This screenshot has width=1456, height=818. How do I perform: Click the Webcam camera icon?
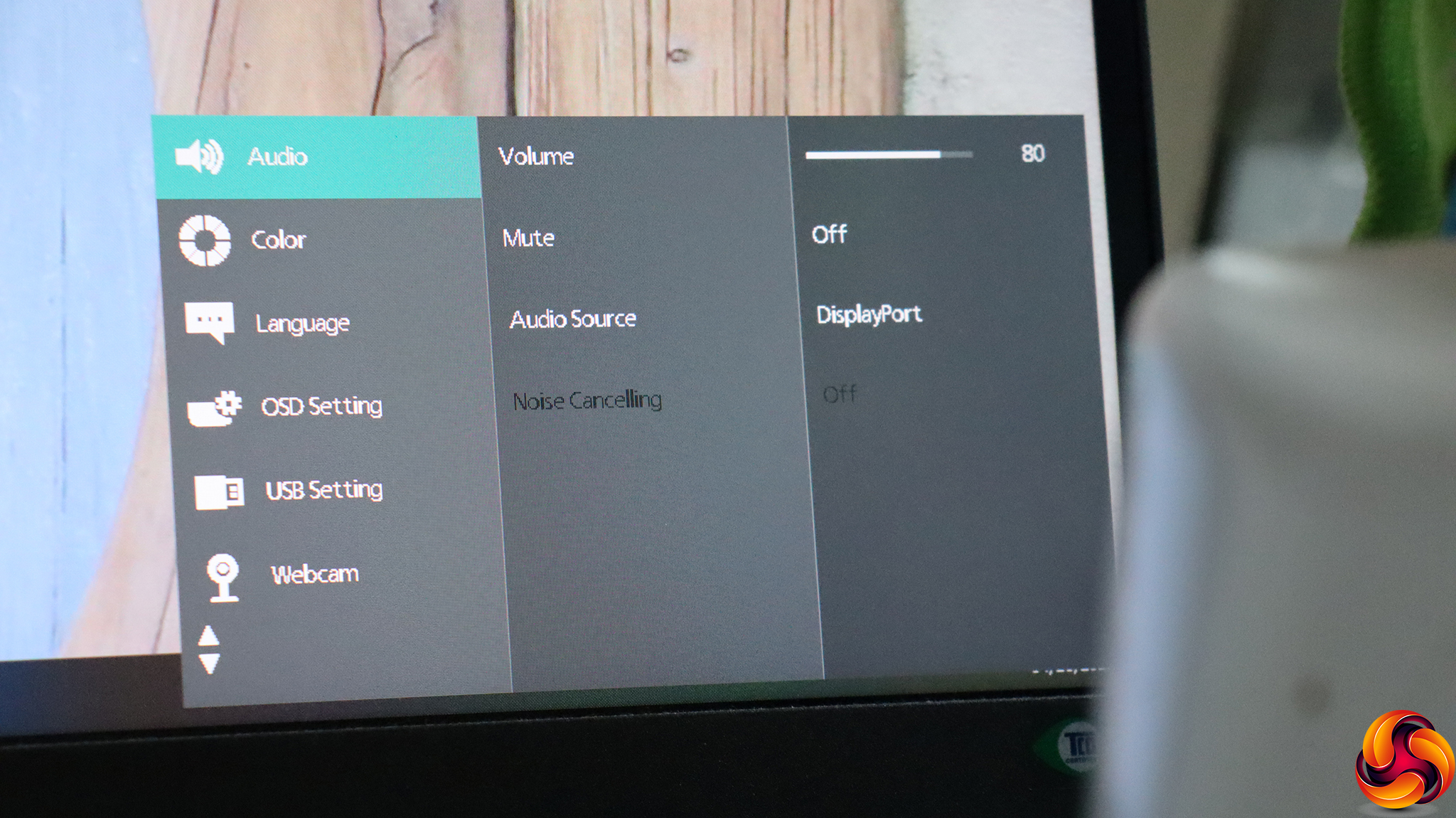(223, 577)
